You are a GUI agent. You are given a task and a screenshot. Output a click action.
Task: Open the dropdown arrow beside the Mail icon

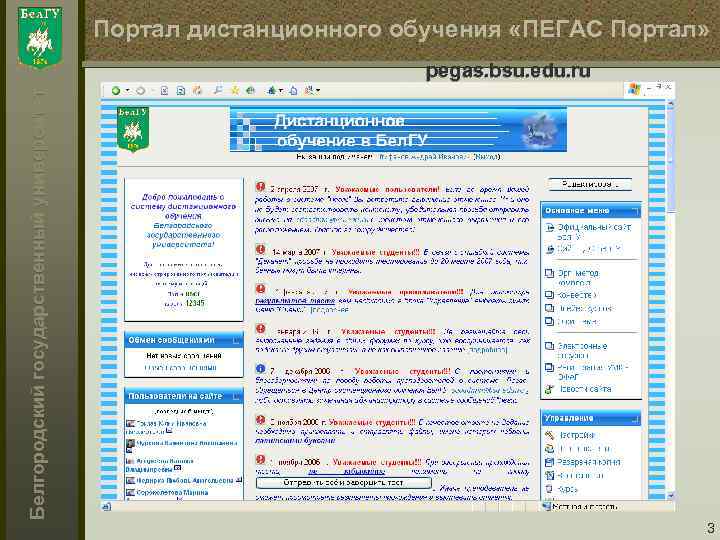(281, 91)
